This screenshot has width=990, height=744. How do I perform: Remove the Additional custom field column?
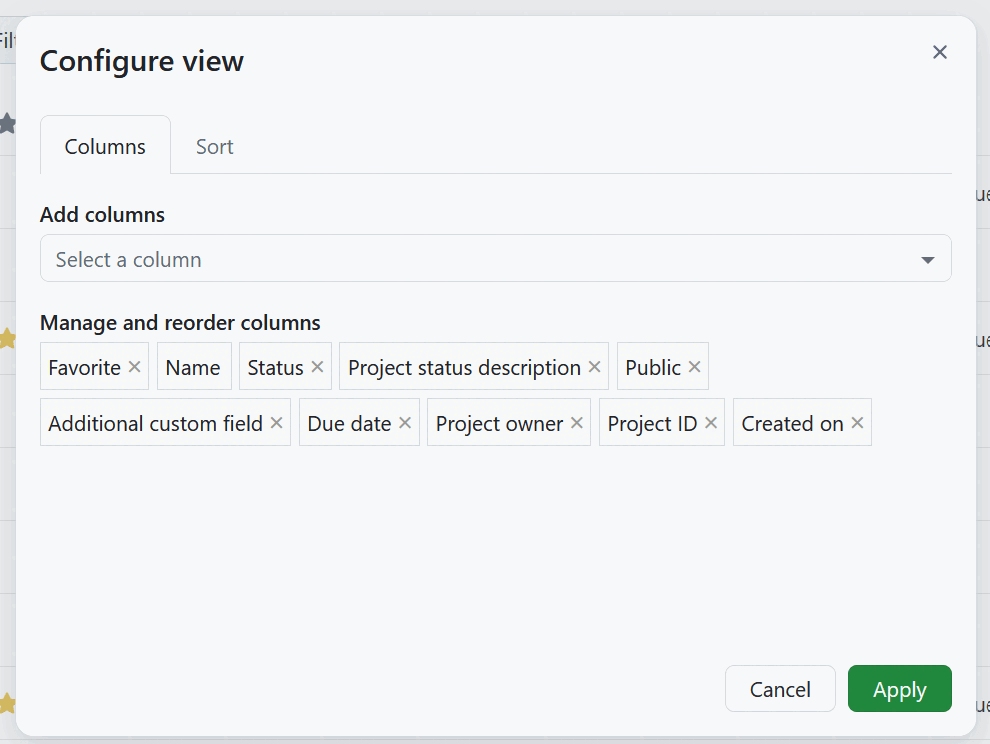[276, 422]
